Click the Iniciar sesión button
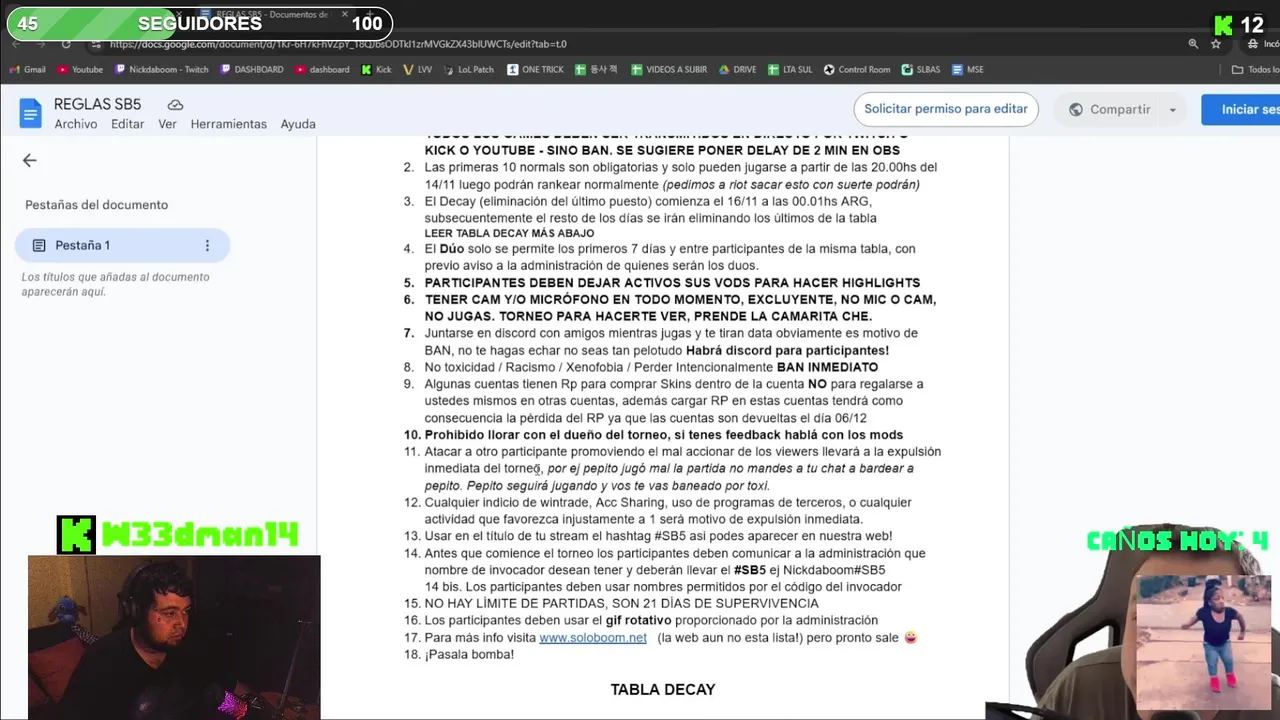The width and height of the screenshot is (1280, 720). click(1241, 109)
